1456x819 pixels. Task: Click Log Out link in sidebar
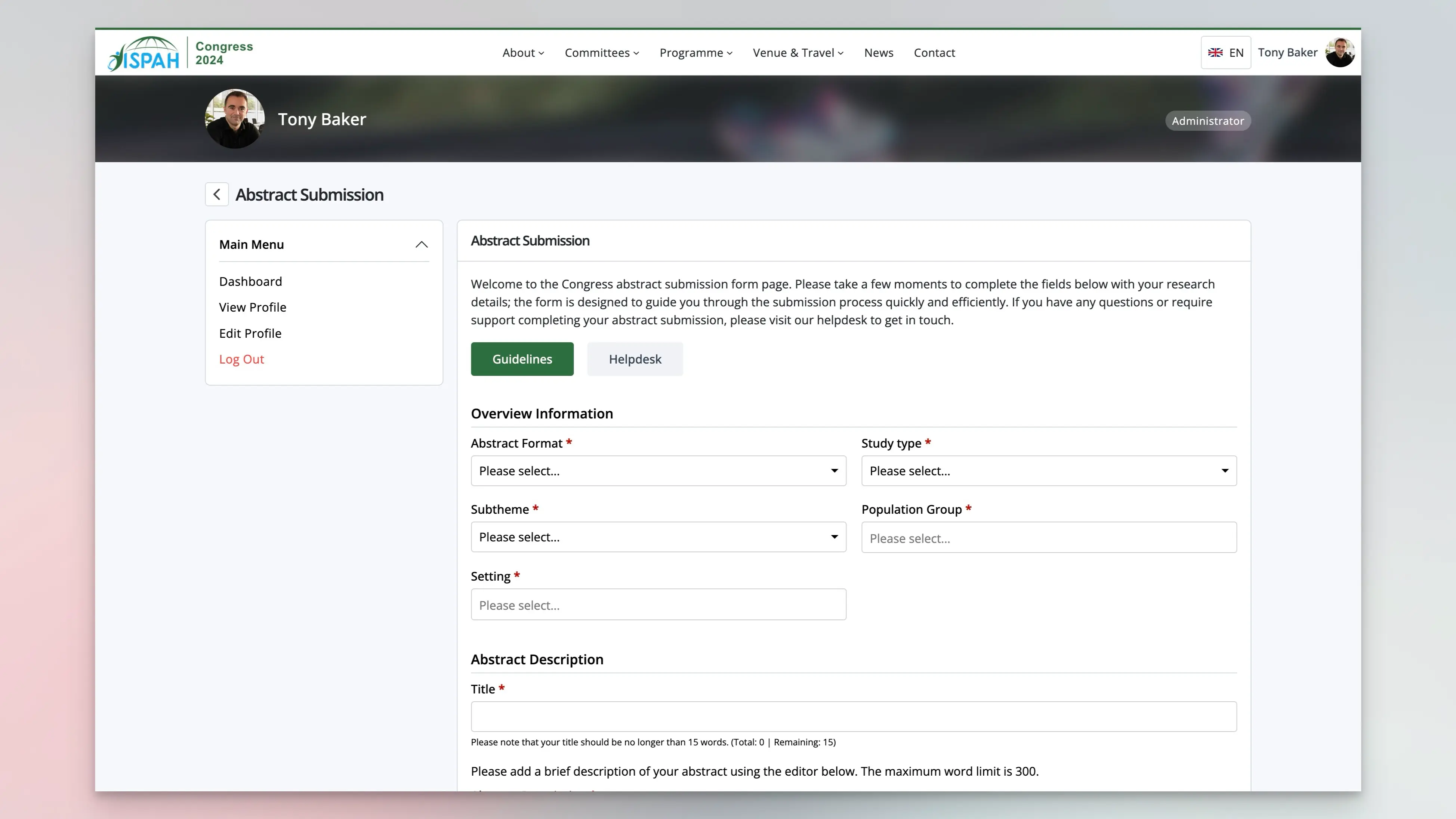[241, 358]
